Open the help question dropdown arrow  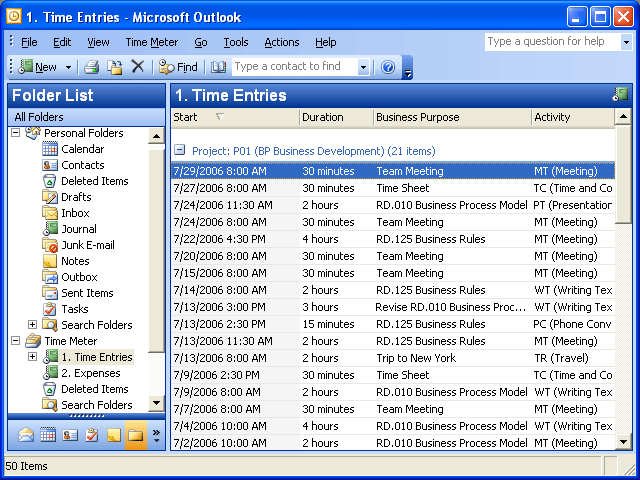[627, 42]
